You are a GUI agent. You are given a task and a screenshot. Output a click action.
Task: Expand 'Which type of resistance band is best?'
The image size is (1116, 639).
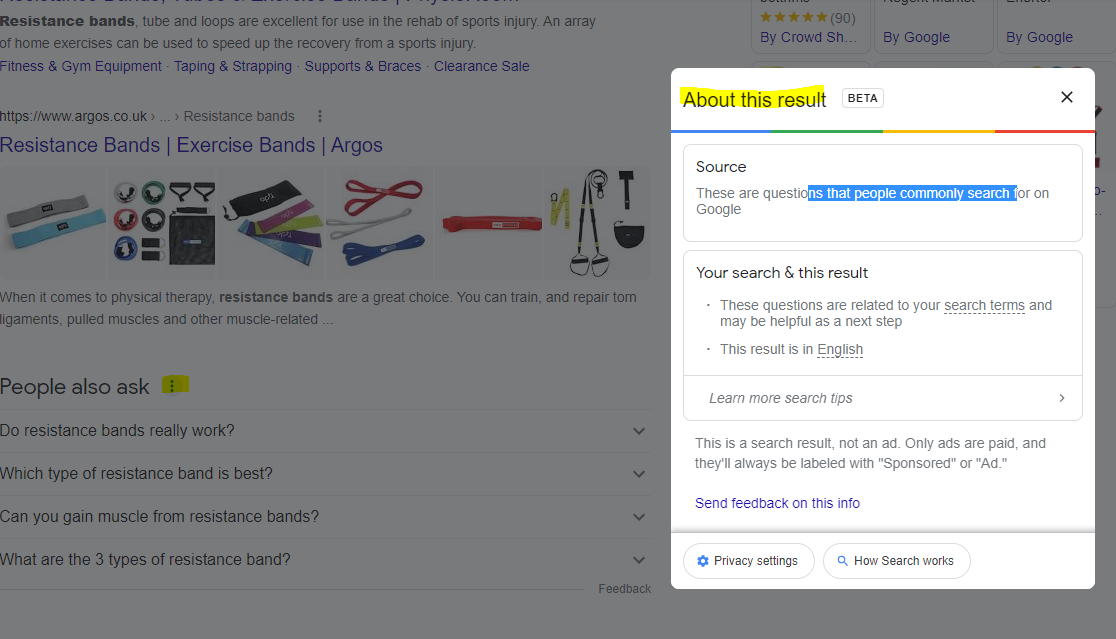[x=639, y=474]
